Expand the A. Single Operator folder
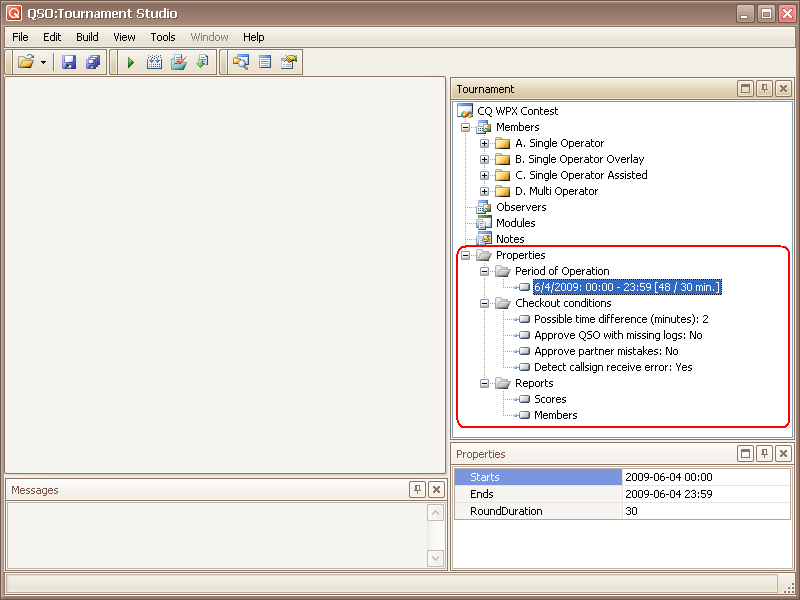The height and width of the screenshot is (600, 800). [485, 143]
